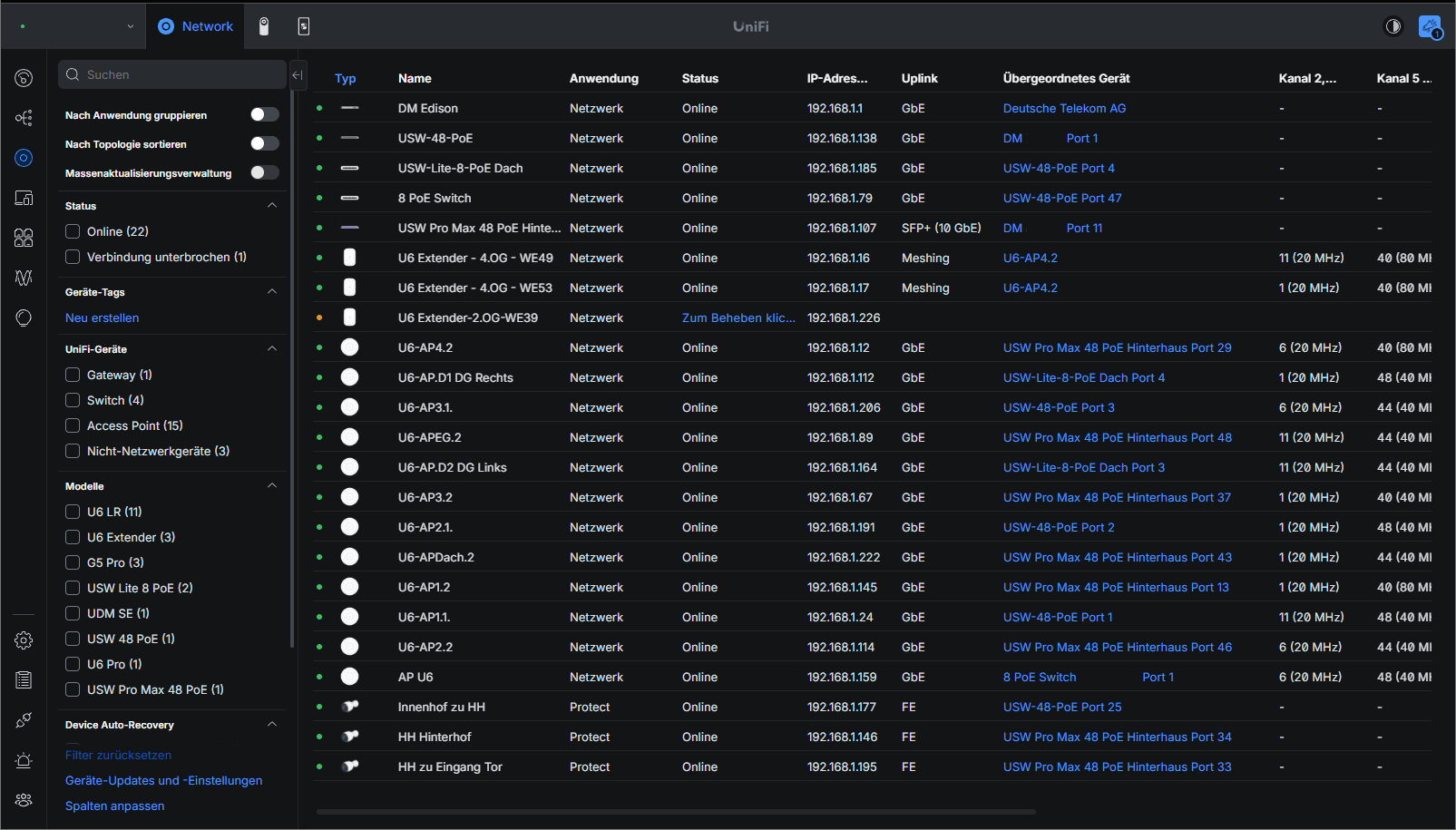Open the megaphone announcements icon

tap(1430, 26)
